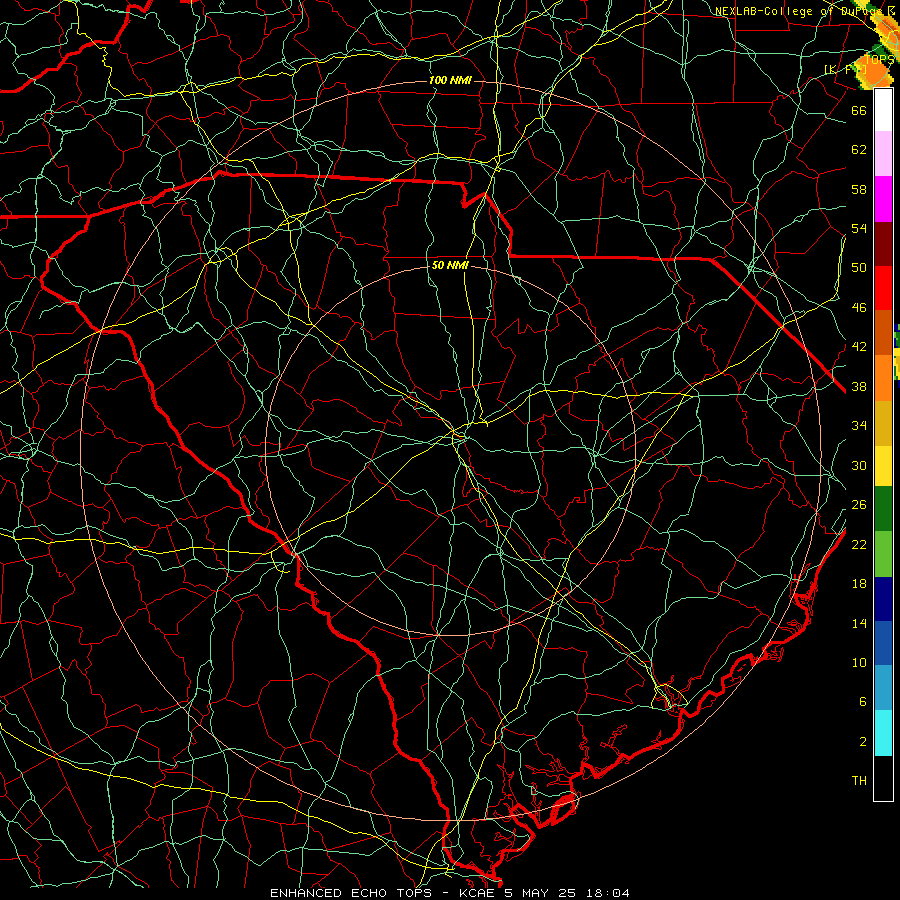900x900 pixels.
Task: Click the 18 legend value
Action: [859, 583]
